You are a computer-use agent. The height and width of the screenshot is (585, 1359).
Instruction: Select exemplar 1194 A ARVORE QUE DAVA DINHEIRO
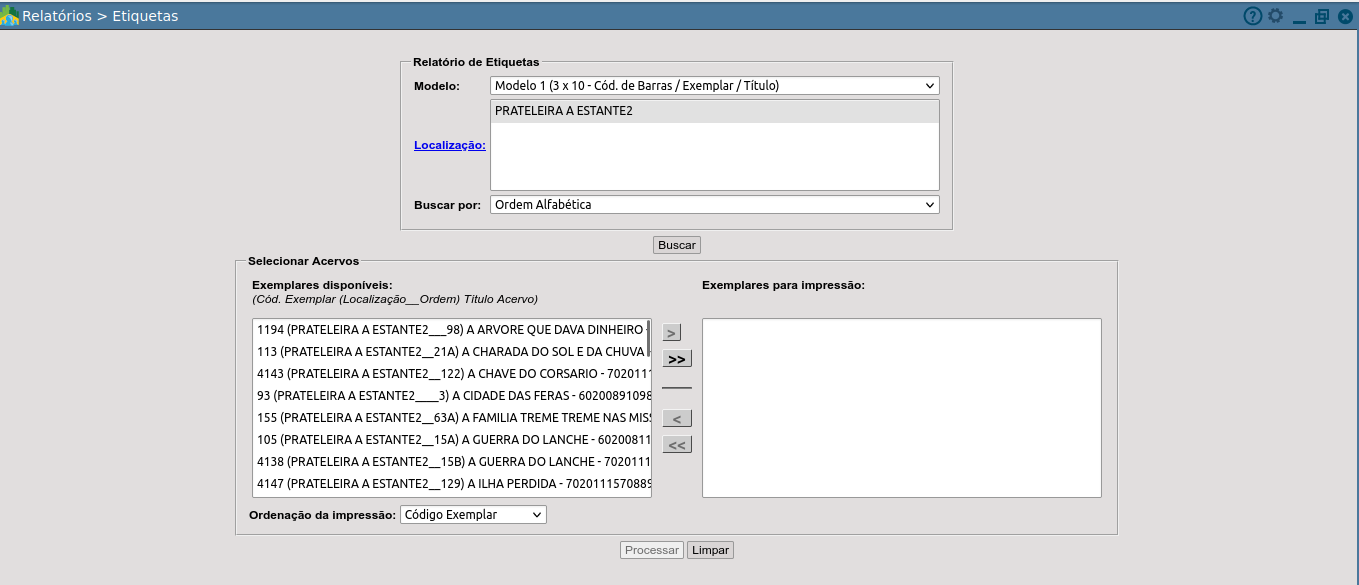coord(450,328)
